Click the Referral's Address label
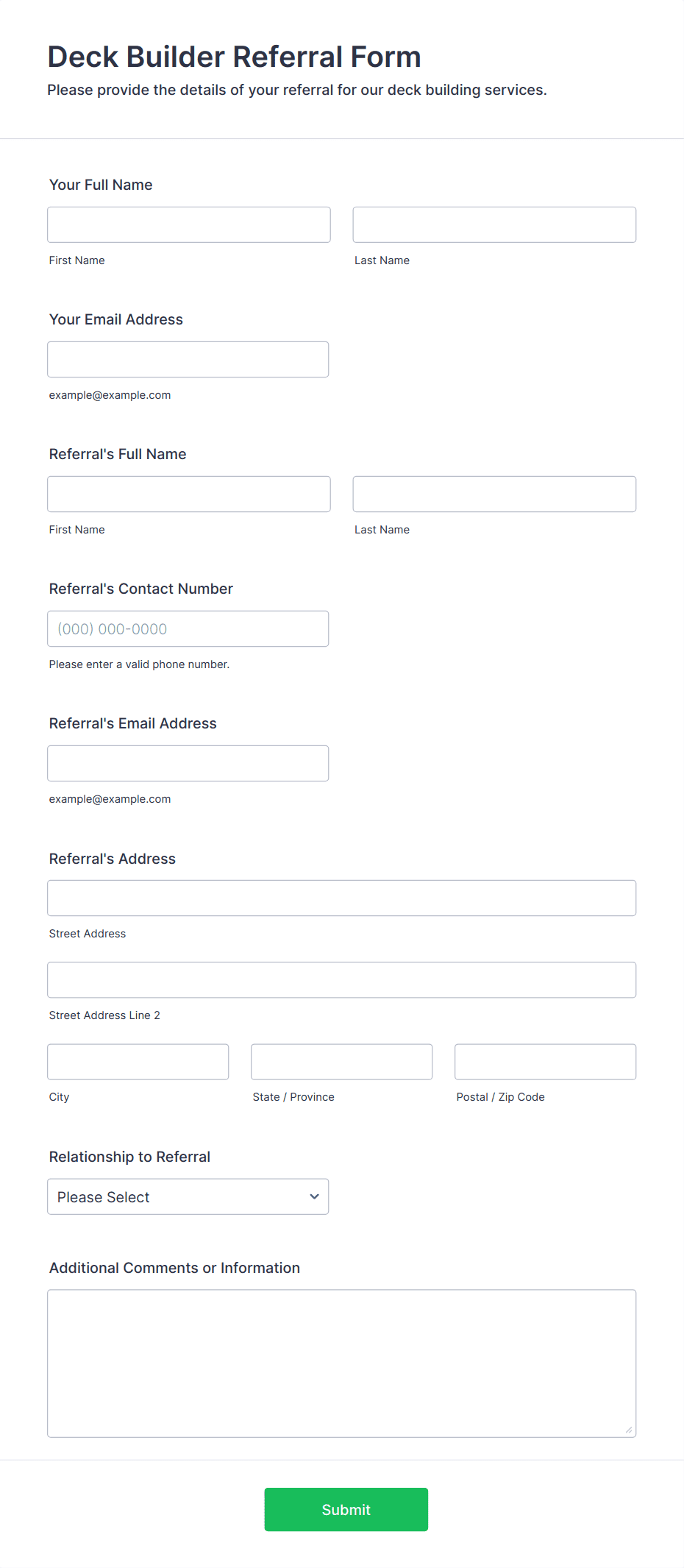Screen dimensions: 684x1568 pos(113,859)
